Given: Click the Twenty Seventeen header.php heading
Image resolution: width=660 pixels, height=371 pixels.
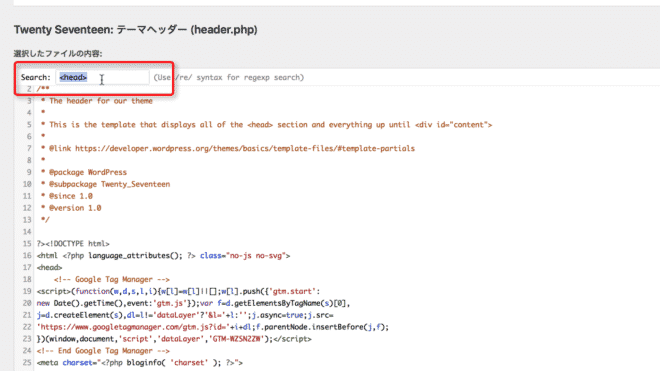Looking at the screenshot, I should tap(136, 30).
